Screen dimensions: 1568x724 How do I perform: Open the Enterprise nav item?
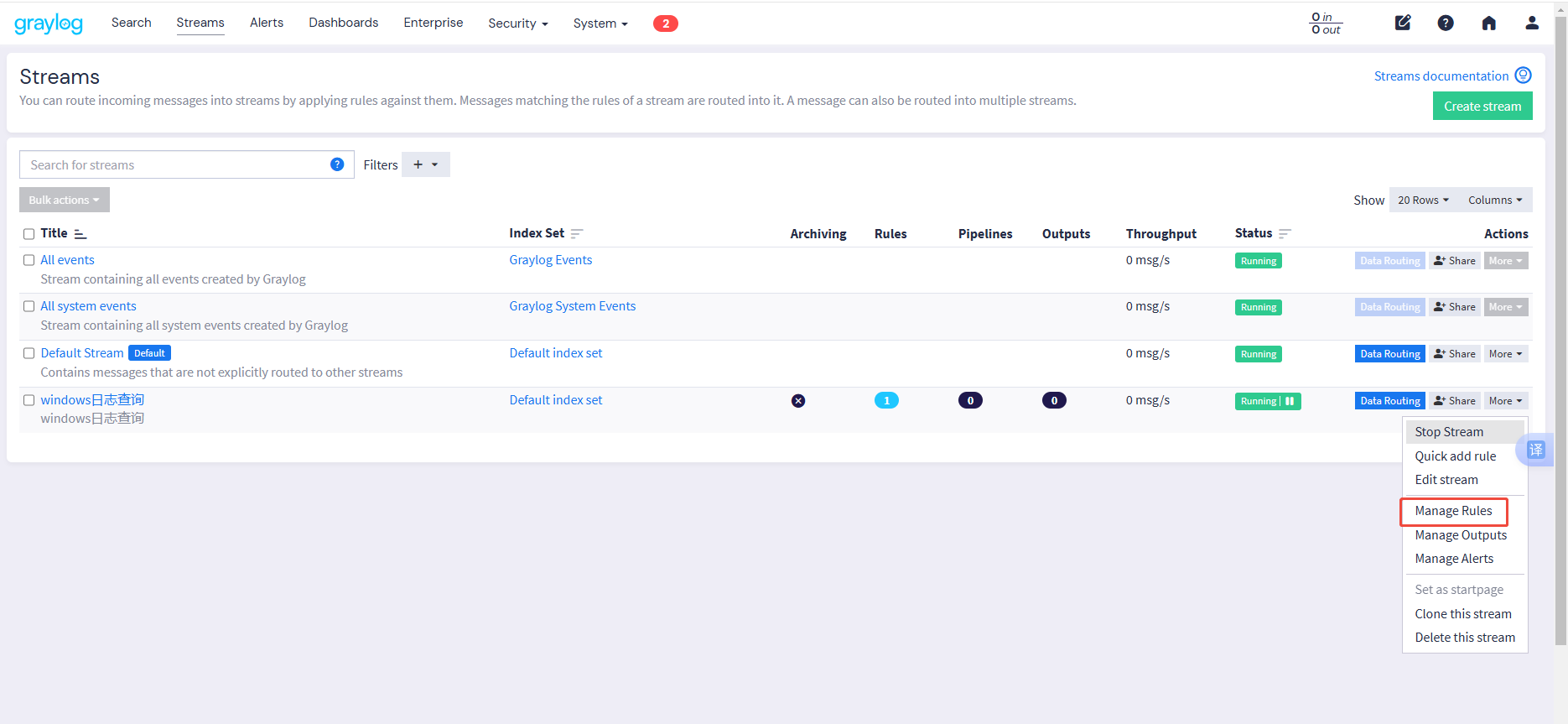tap(434, 23)
